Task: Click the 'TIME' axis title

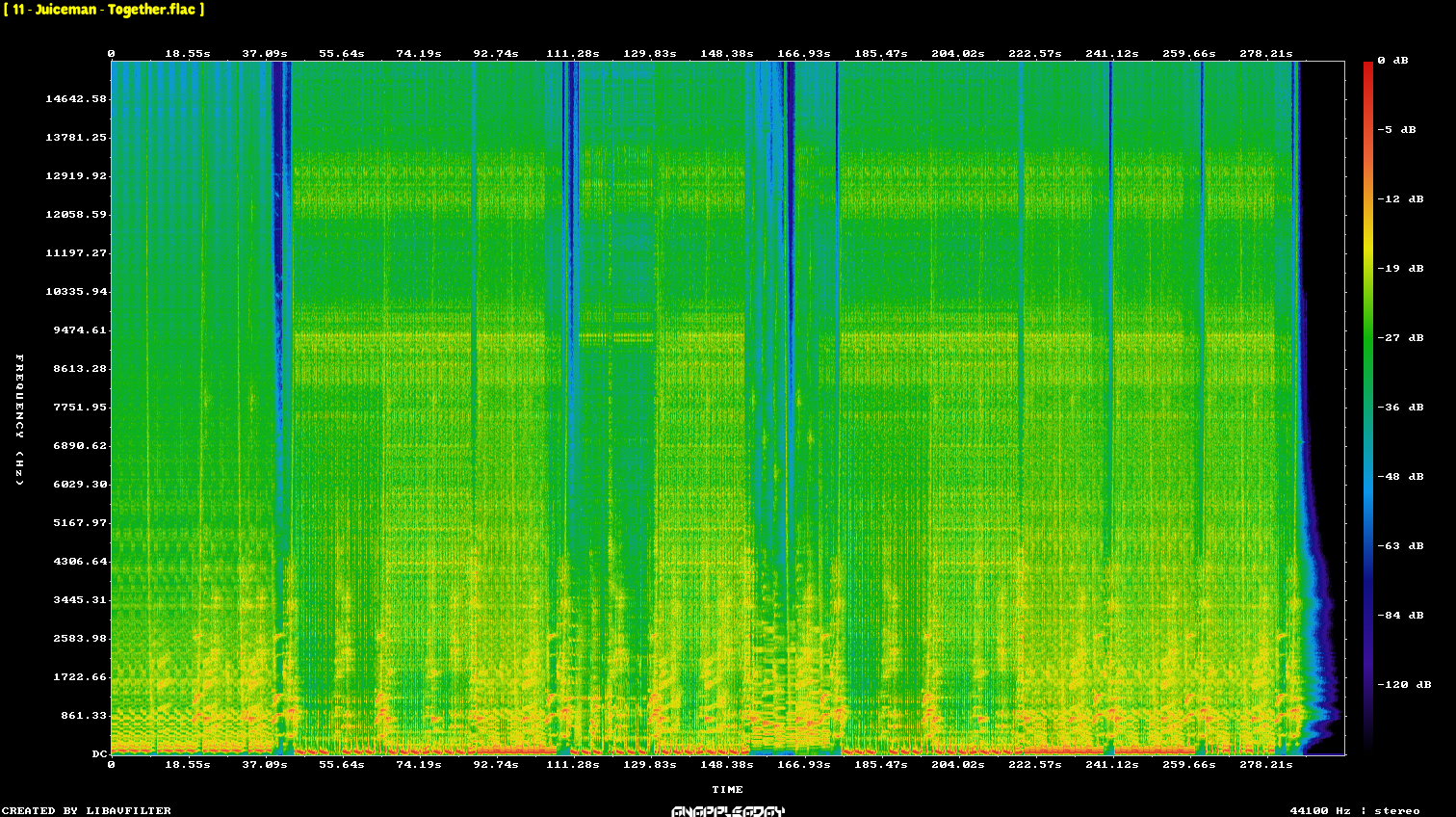Action: [x=727, y=790]
